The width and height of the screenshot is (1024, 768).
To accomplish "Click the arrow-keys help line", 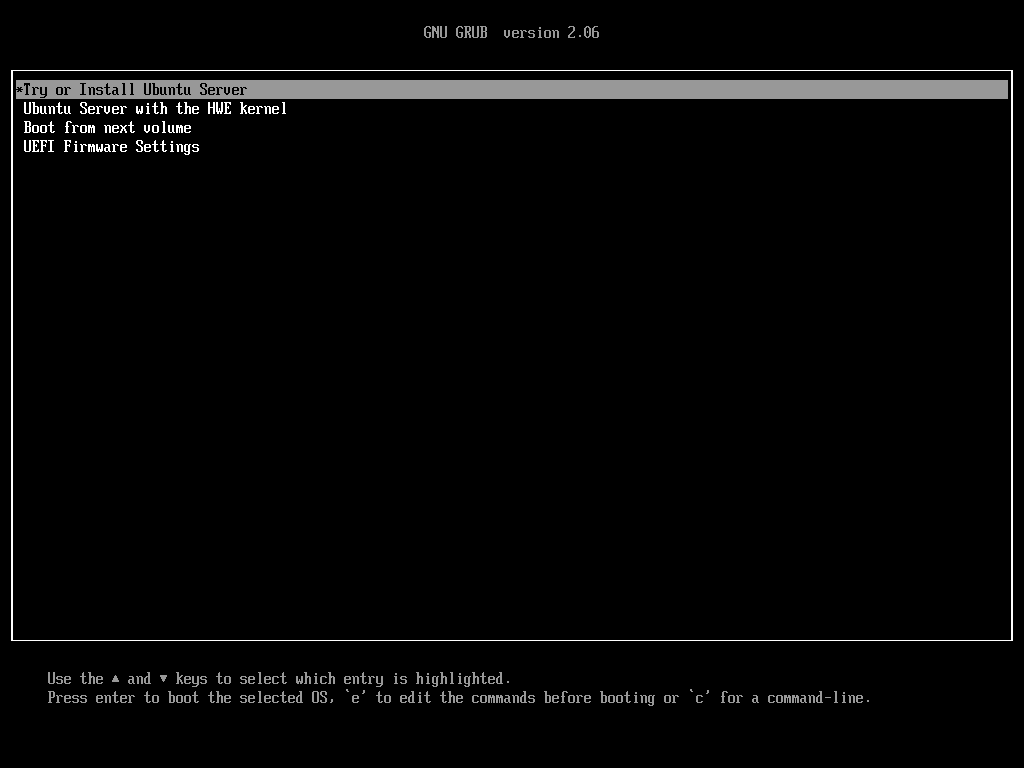I will (x=279, y=679).
